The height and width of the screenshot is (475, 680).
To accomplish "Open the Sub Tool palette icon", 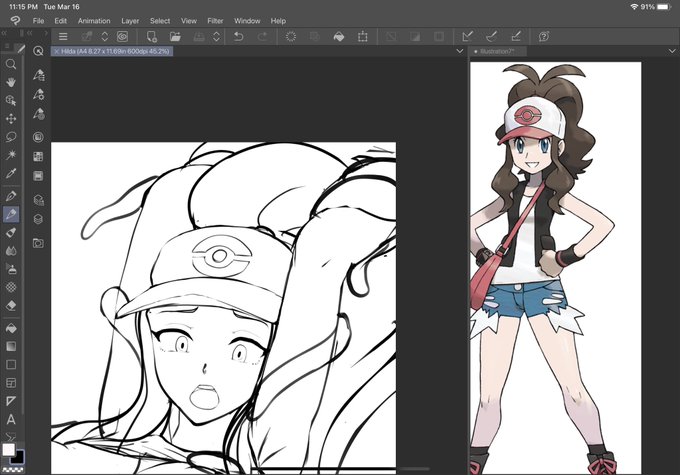I will 39,75.
